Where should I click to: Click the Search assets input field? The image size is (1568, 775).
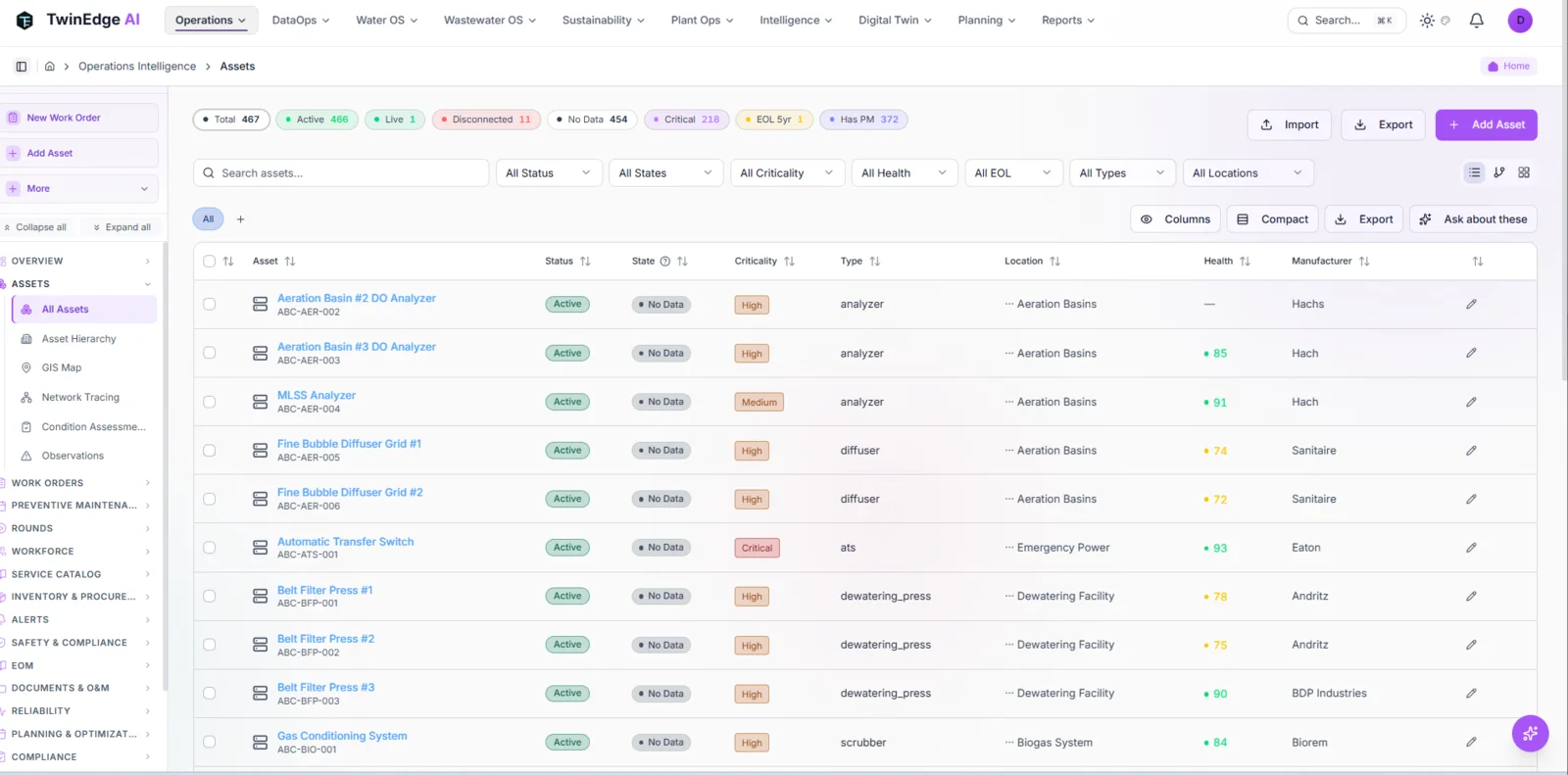click(x=341, y=173)
